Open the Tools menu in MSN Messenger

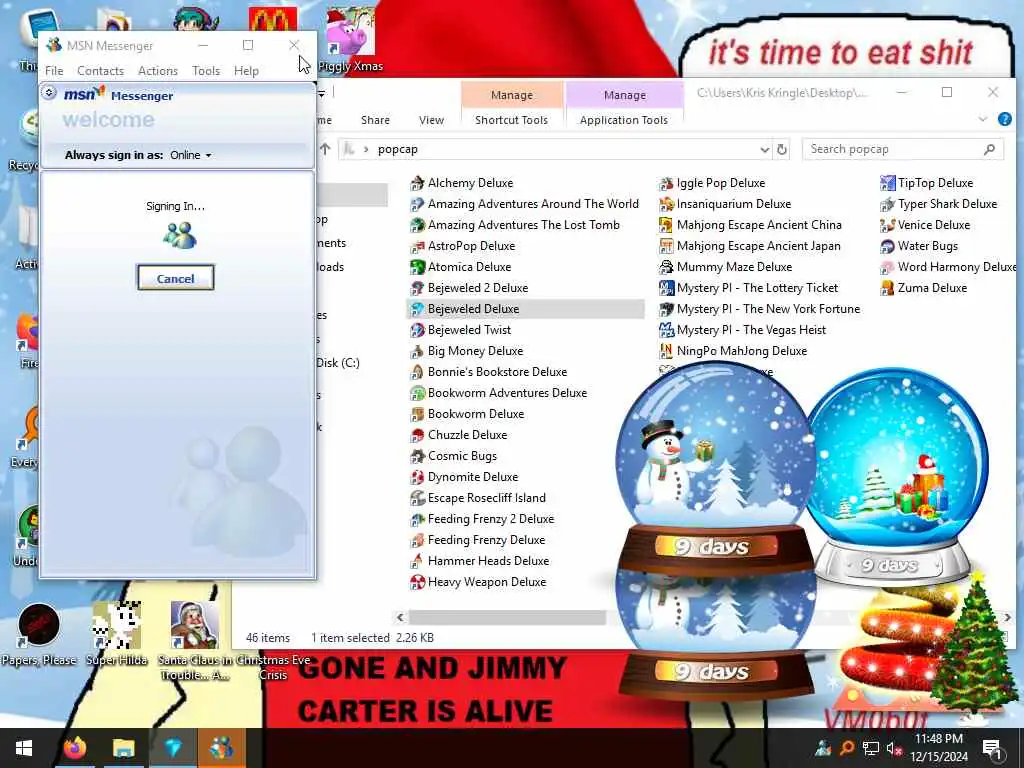(206, 71)
